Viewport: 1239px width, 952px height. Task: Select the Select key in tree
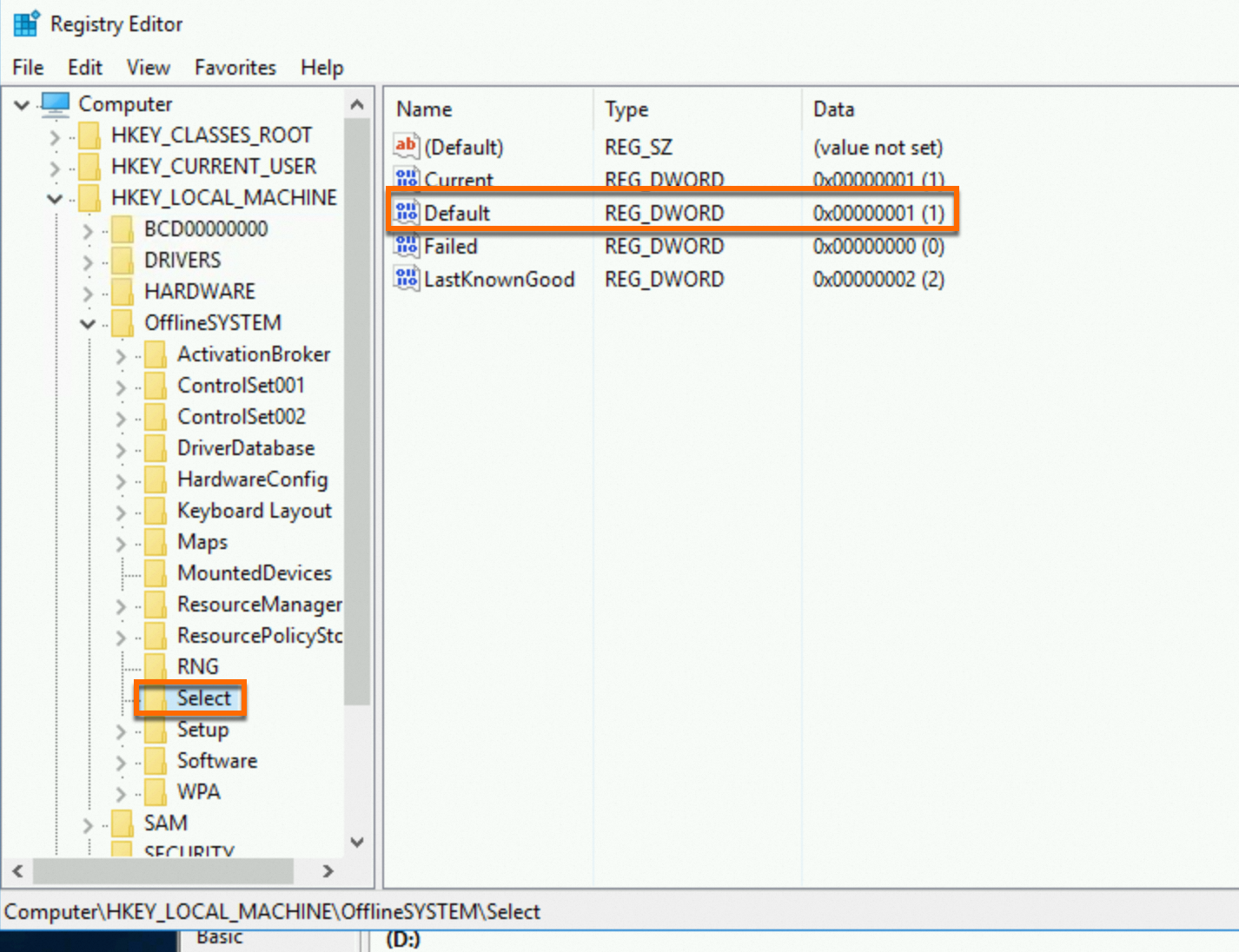point(204,698)
